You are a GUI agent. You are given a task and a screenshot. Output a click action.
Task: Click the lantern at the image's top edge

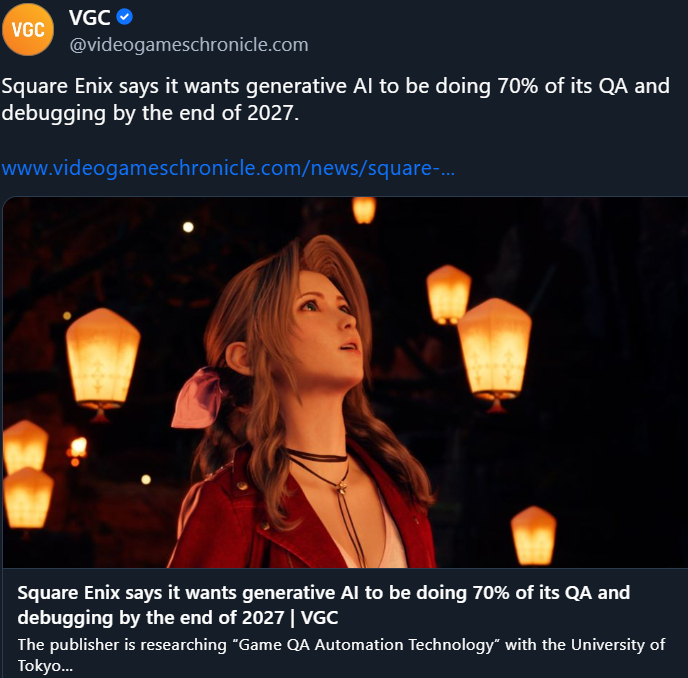point(363,209)
